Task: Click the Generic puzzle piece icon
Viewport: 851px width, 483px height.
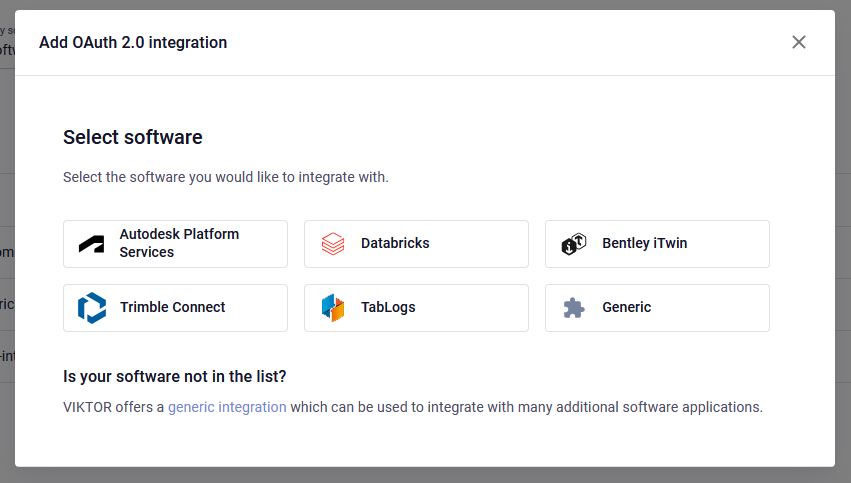Action: click(x=574, y=308)
